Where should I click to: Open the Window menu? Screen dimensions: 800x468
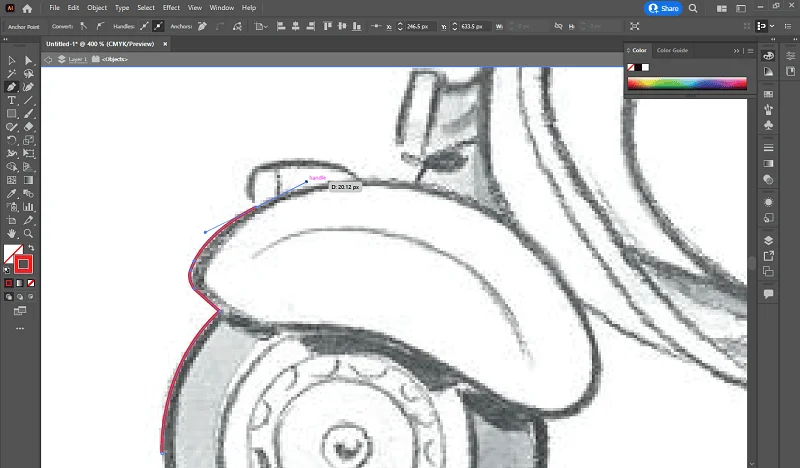click(221, 8)
